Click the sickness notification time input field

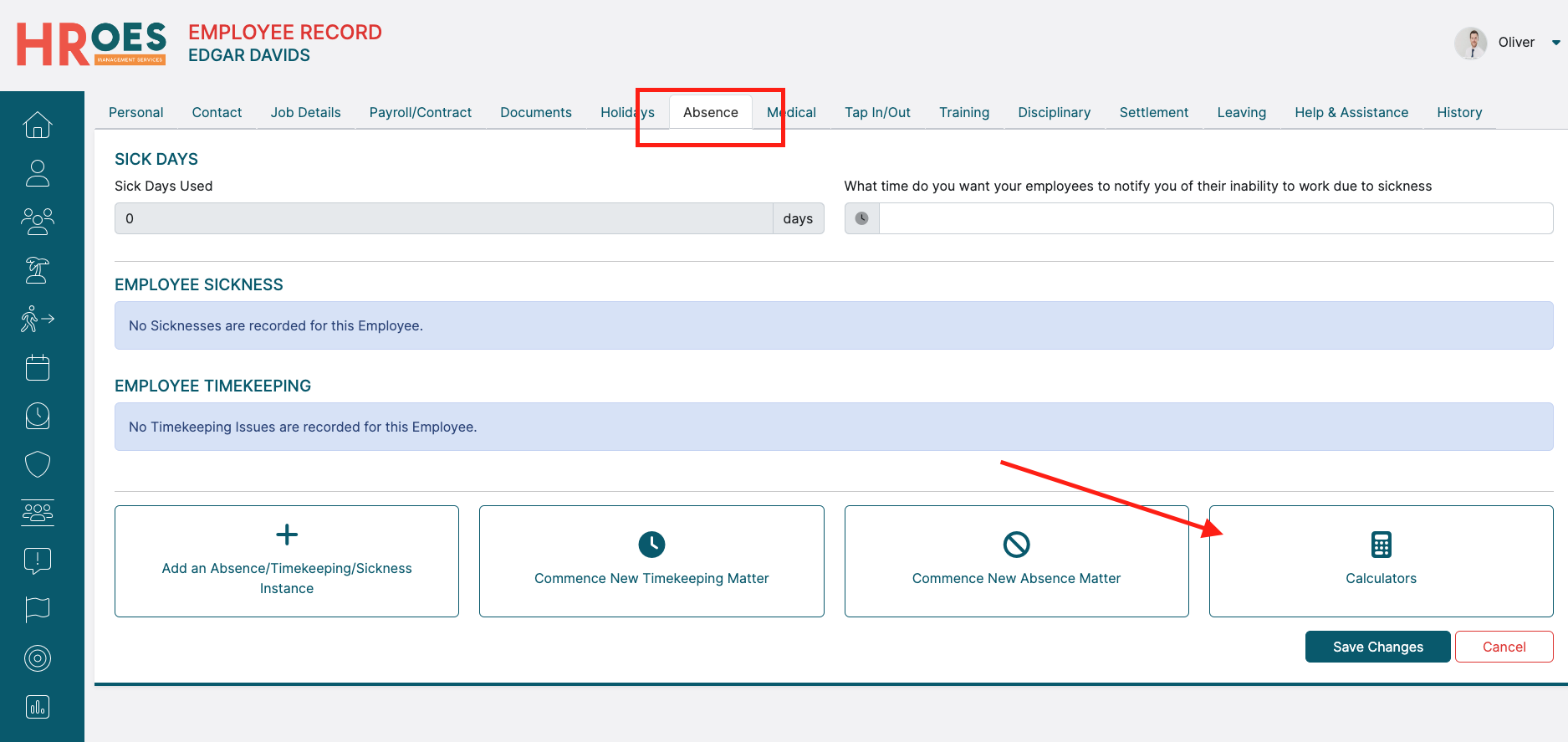pos(1215,218)
